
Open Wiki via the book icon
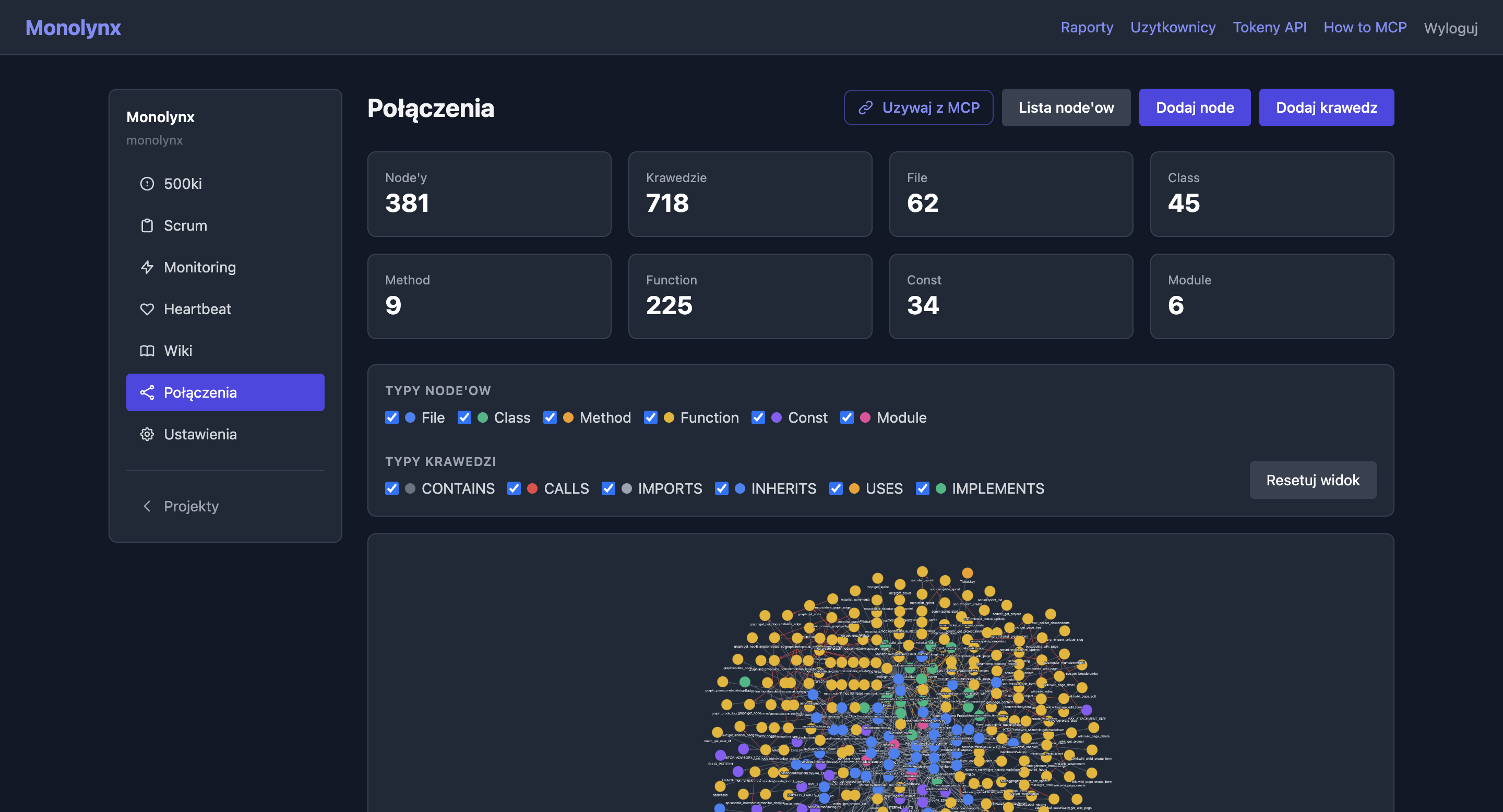(x=147, y=351)
